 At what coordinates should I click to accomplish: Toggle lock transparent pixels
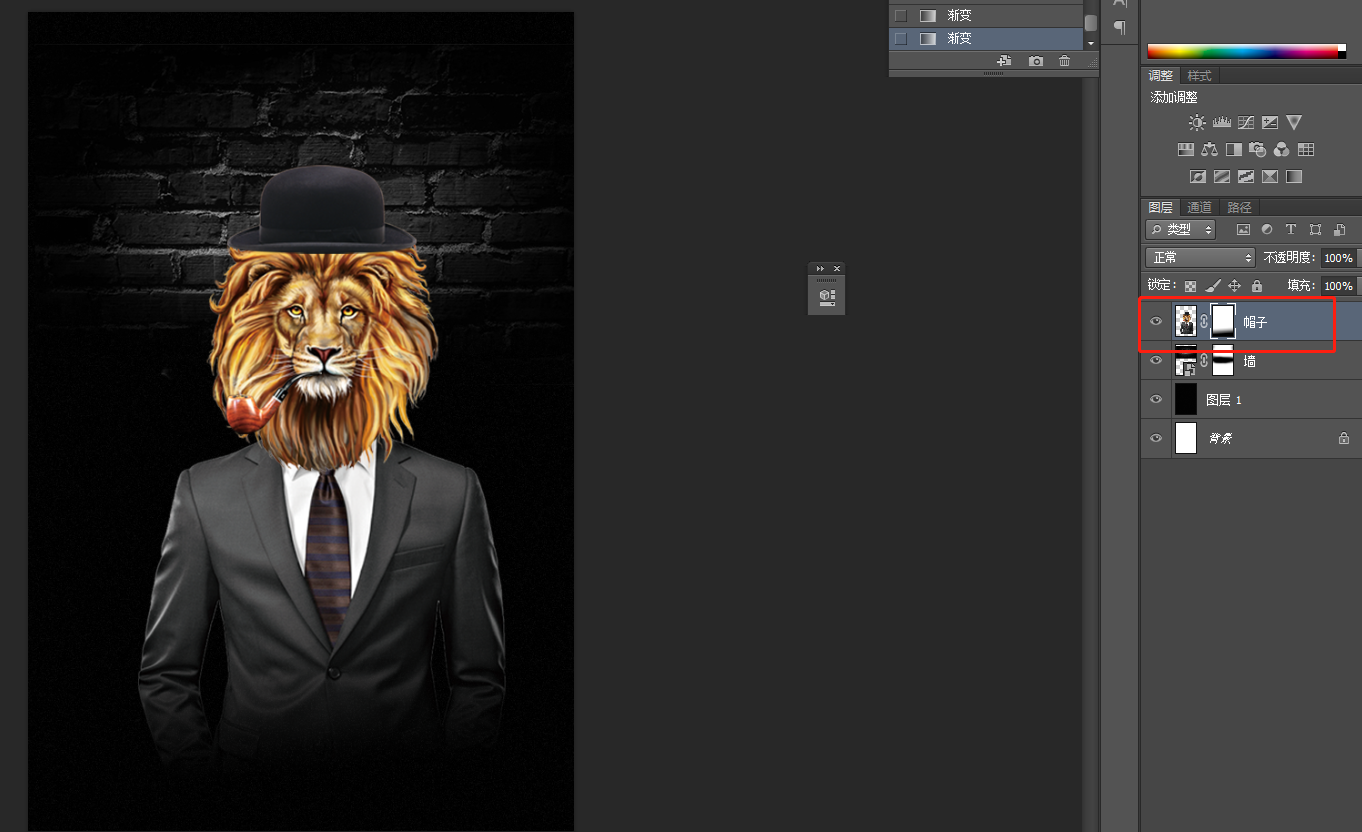tap(1190, 286)
